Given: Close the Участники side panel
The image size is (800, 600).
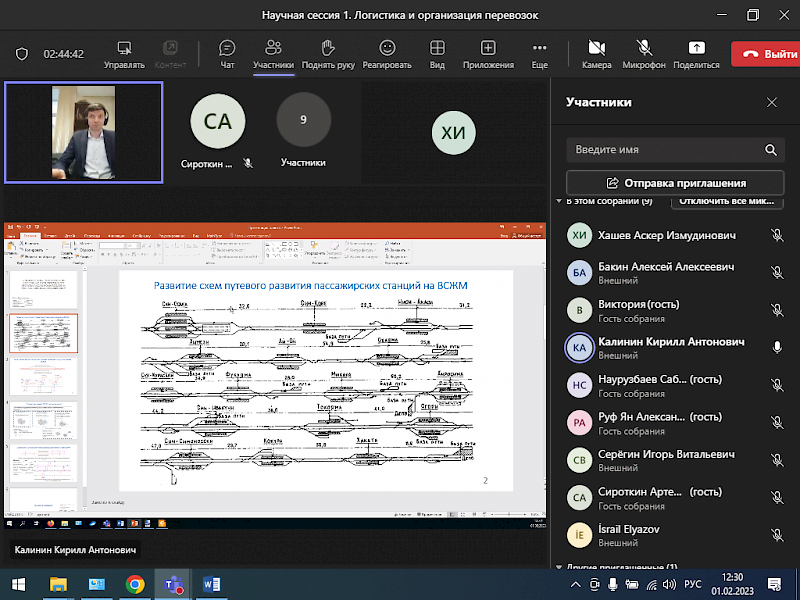Looking at the screenshot, I should click(772, 102).
